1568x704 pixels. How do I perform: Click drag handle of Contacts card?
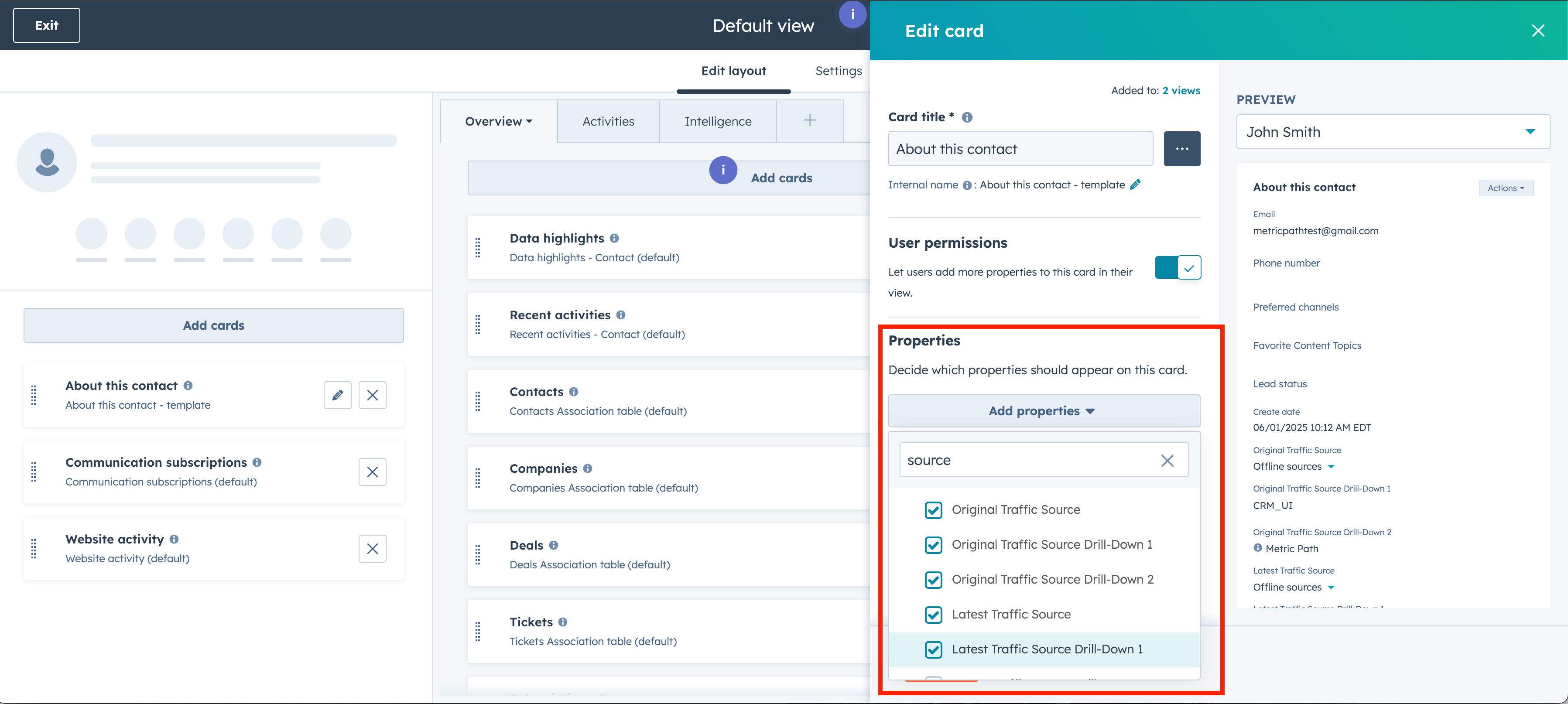(x=478, y=401)
